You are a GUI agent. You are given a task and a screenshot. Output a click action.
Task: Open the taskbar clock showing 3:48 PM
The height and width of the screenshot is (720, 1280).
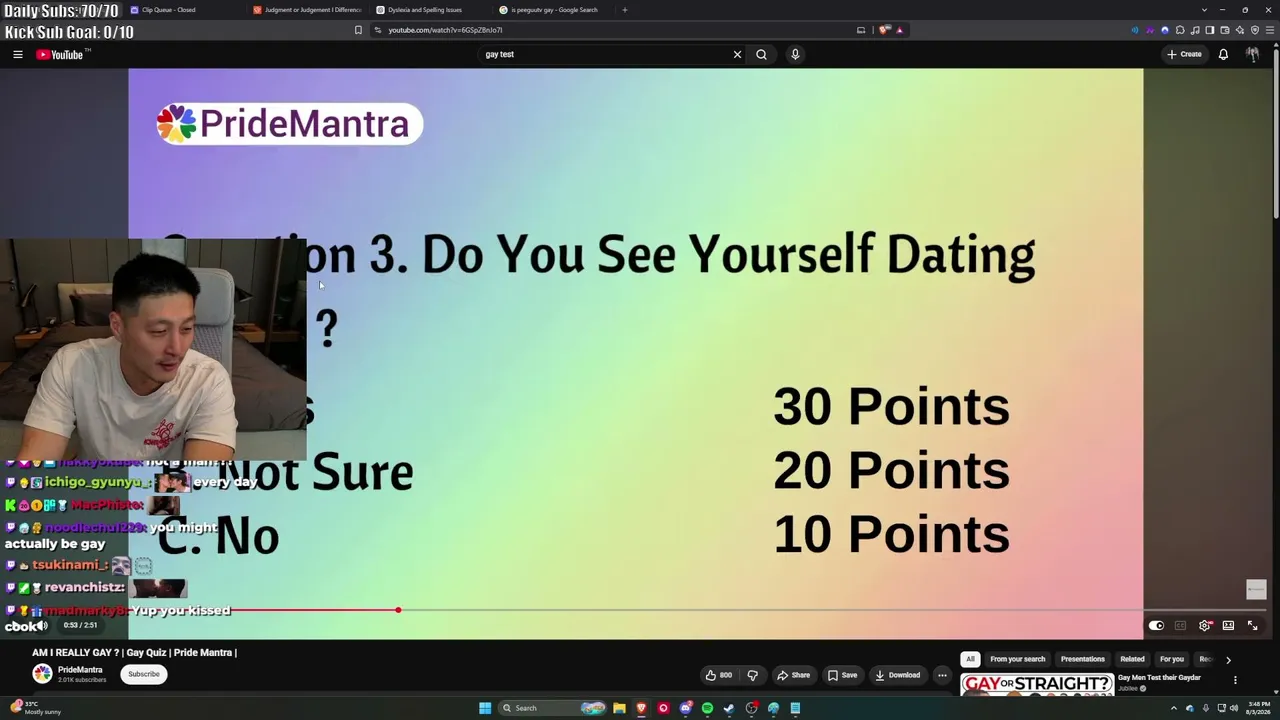click(1257, 708)
